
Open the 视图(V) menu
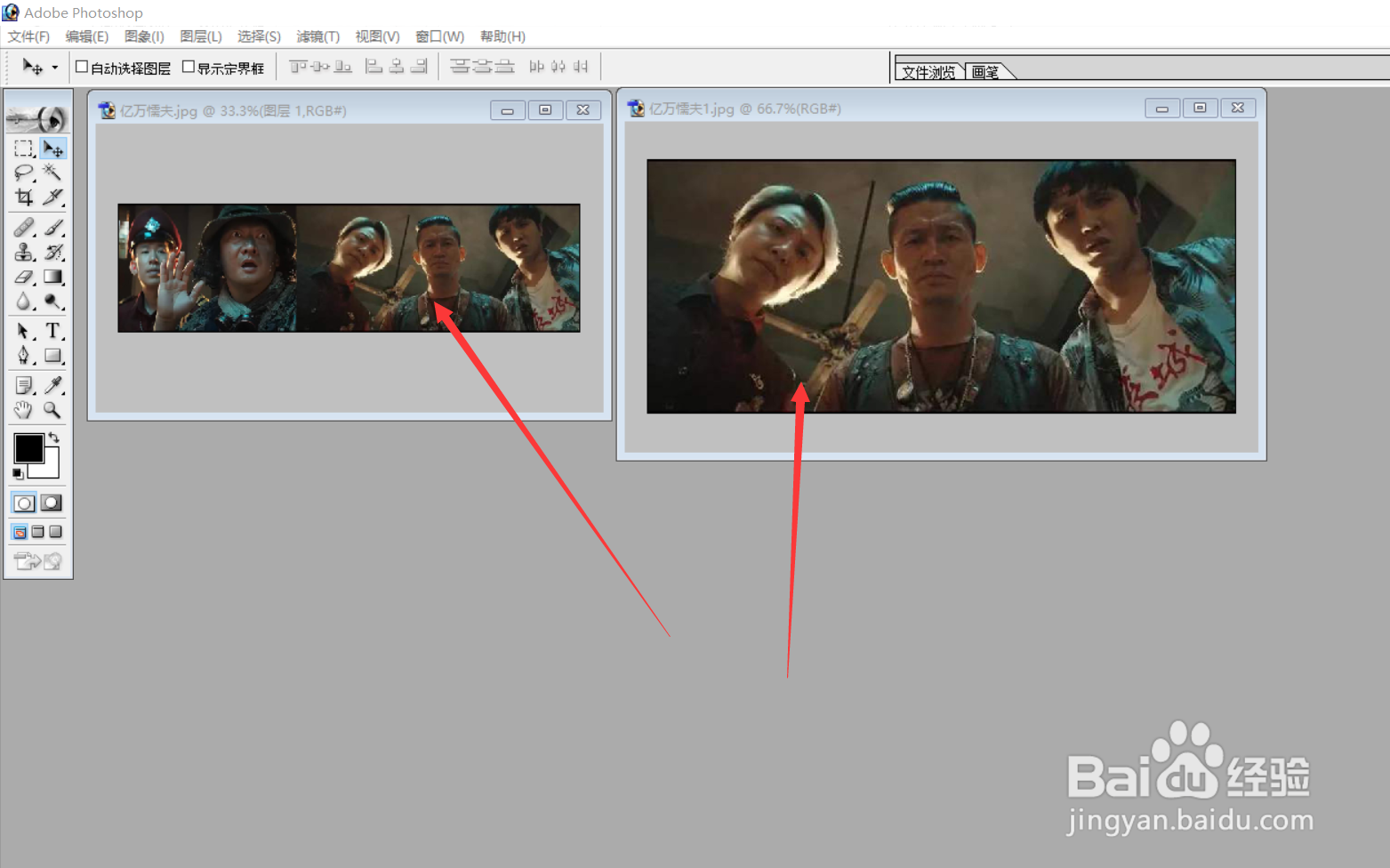coord(377,36)
